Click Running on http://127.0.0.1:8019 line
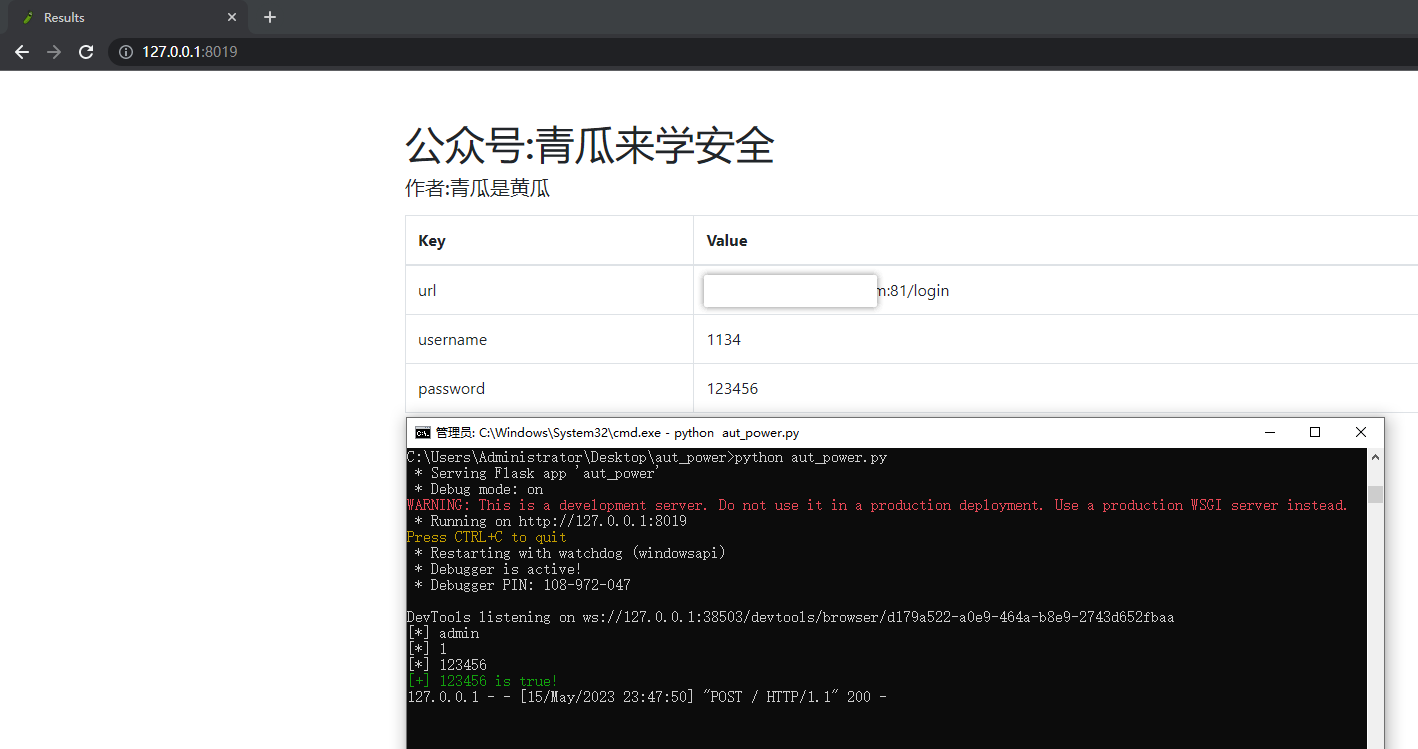 coord(551,522)
